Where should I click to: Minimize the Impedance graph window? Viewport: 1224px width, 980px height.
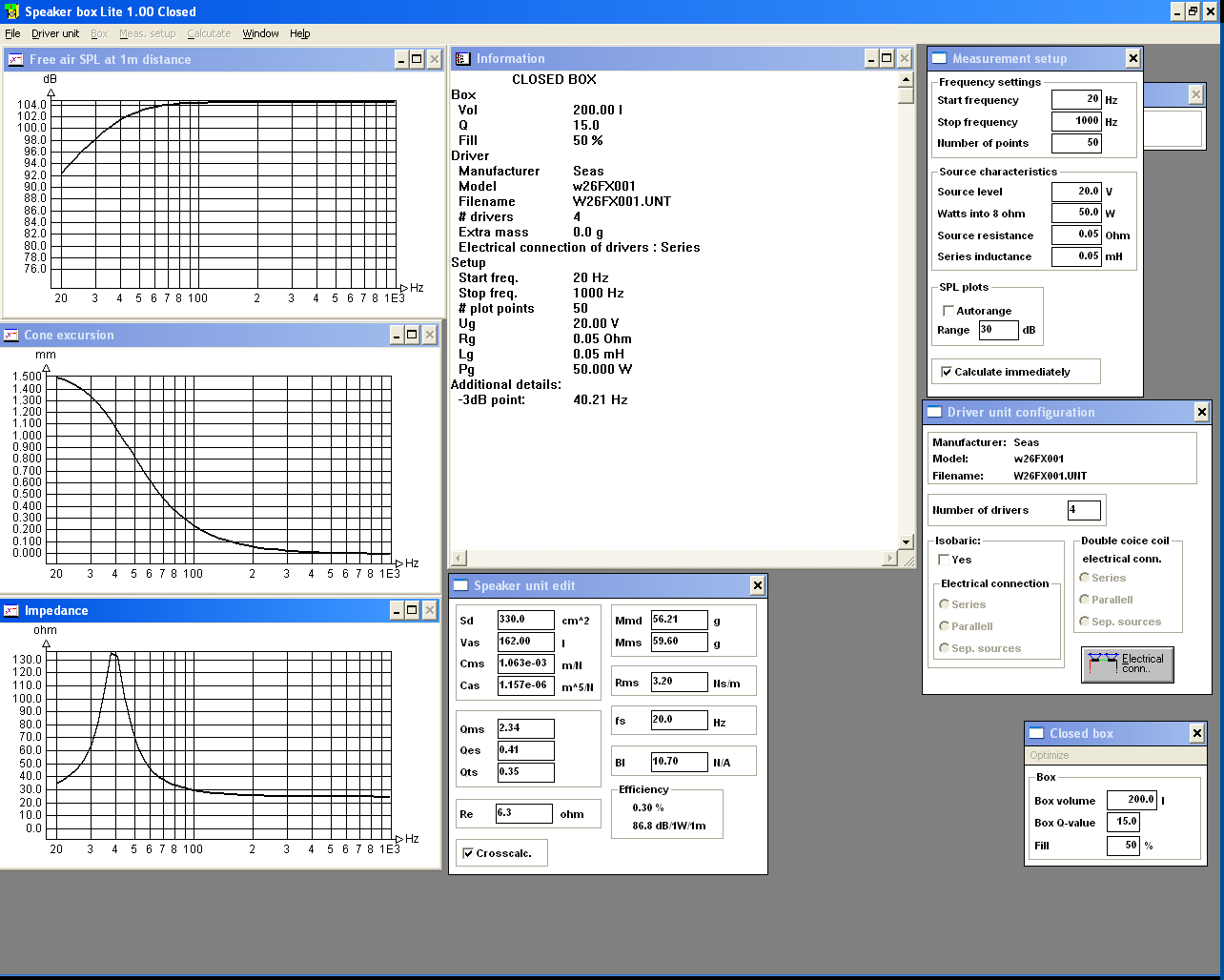[396, 610]
